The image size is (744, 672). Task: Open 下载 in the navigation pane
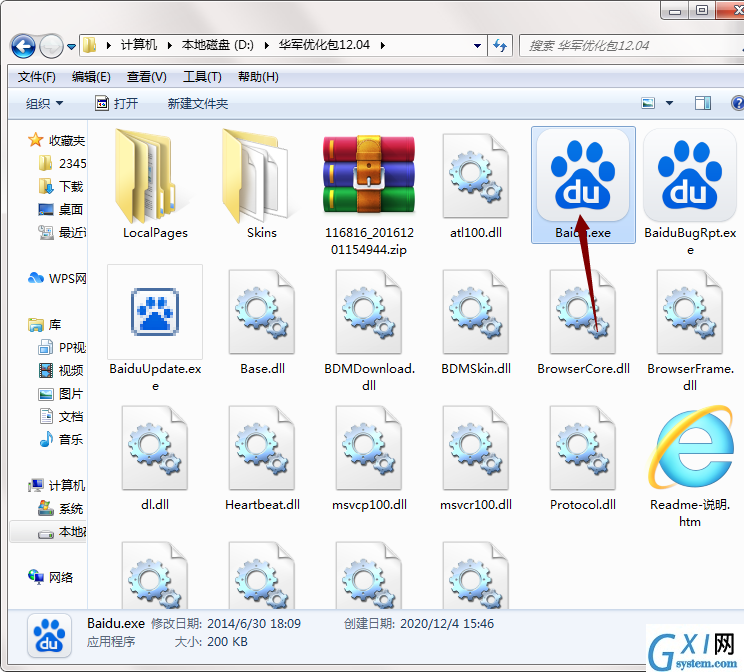pyautogui.click(x=62, y=187)
